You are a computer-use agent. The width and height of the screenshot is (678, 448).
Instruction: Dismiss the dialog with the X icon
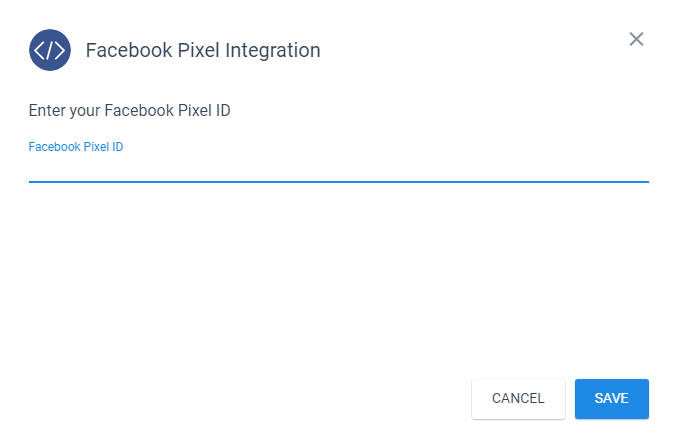636,39
